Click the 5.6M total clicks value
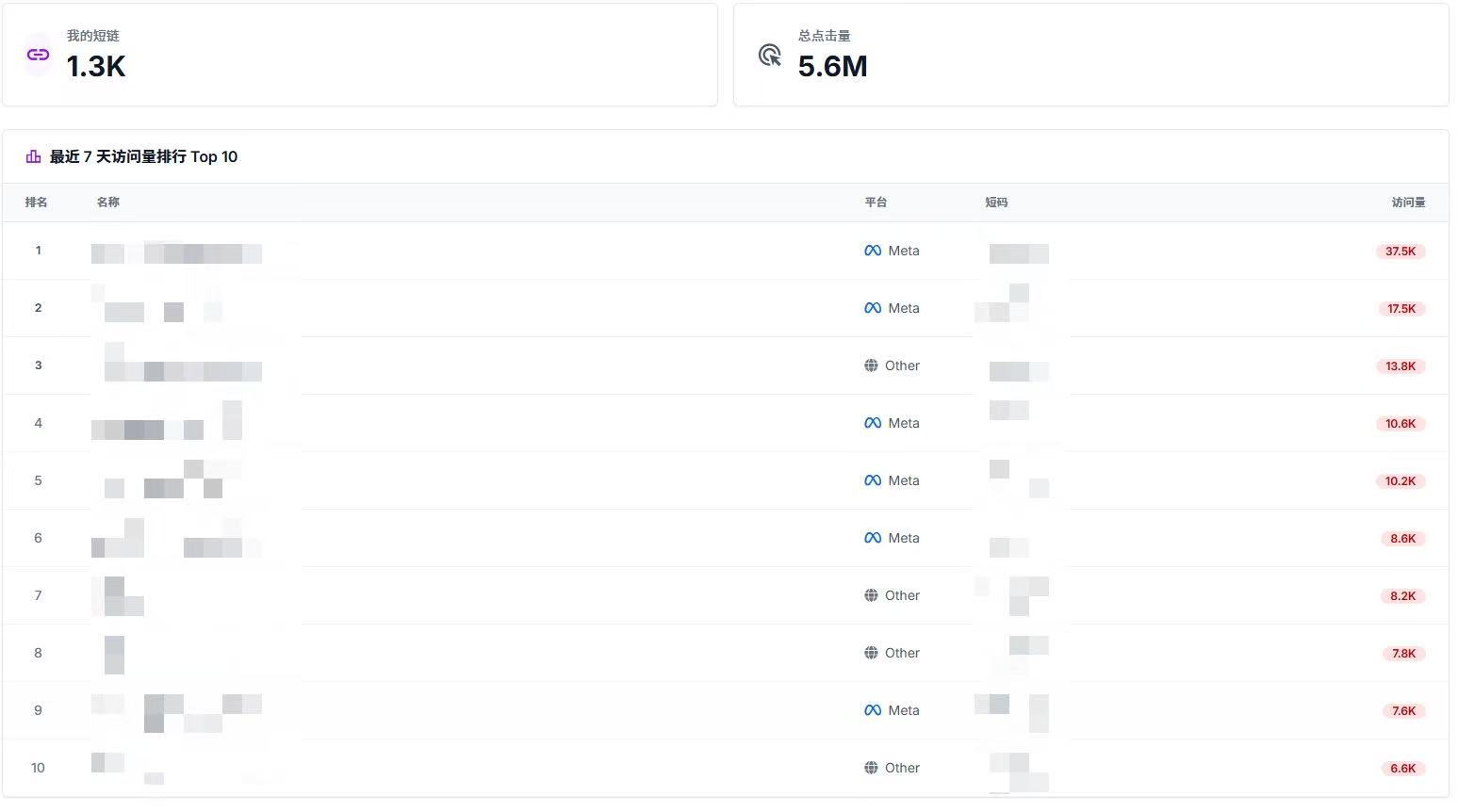 832,66
